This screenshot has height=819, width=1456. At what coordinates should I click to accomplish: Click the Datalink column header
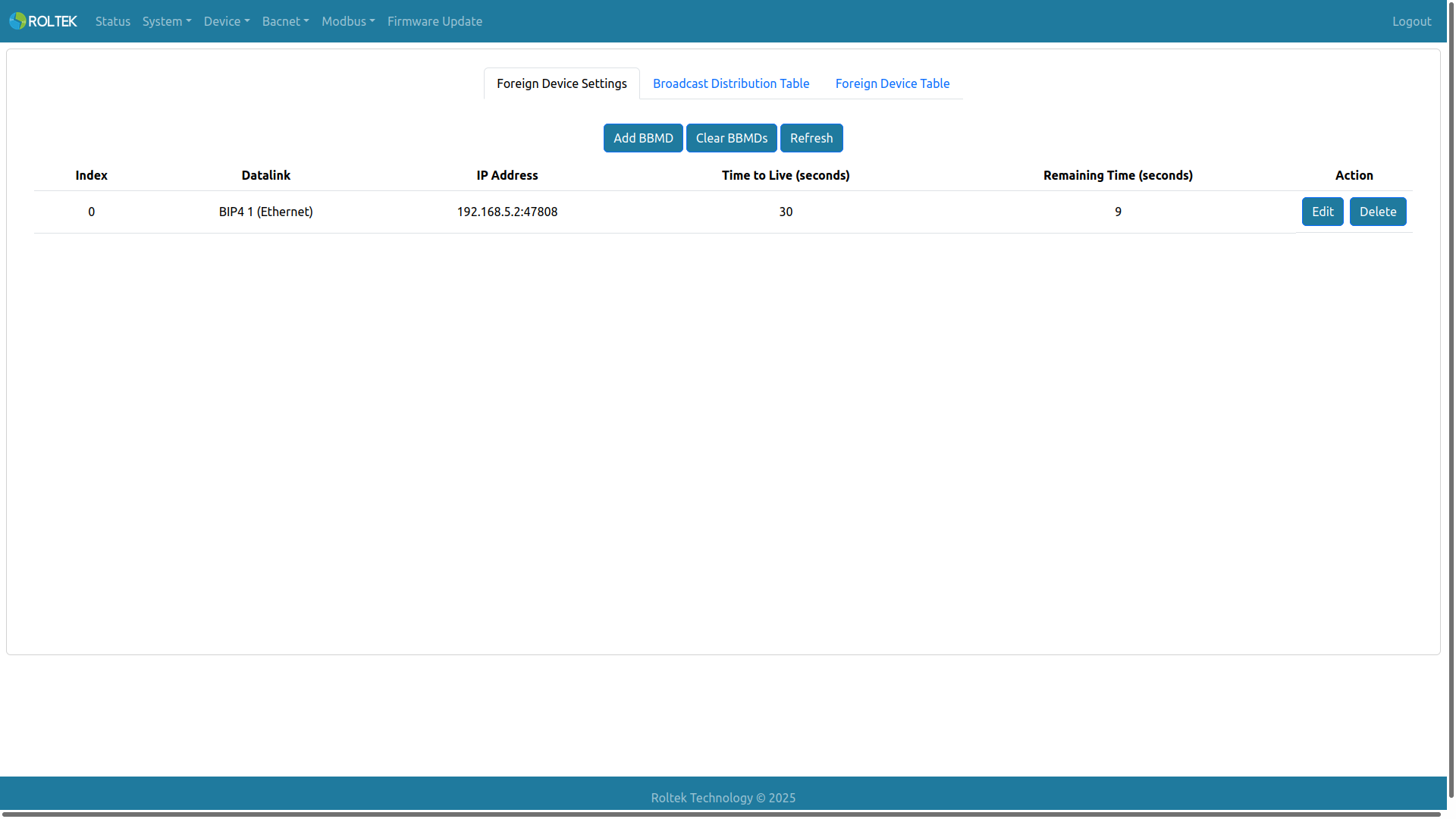click(266, 175)
